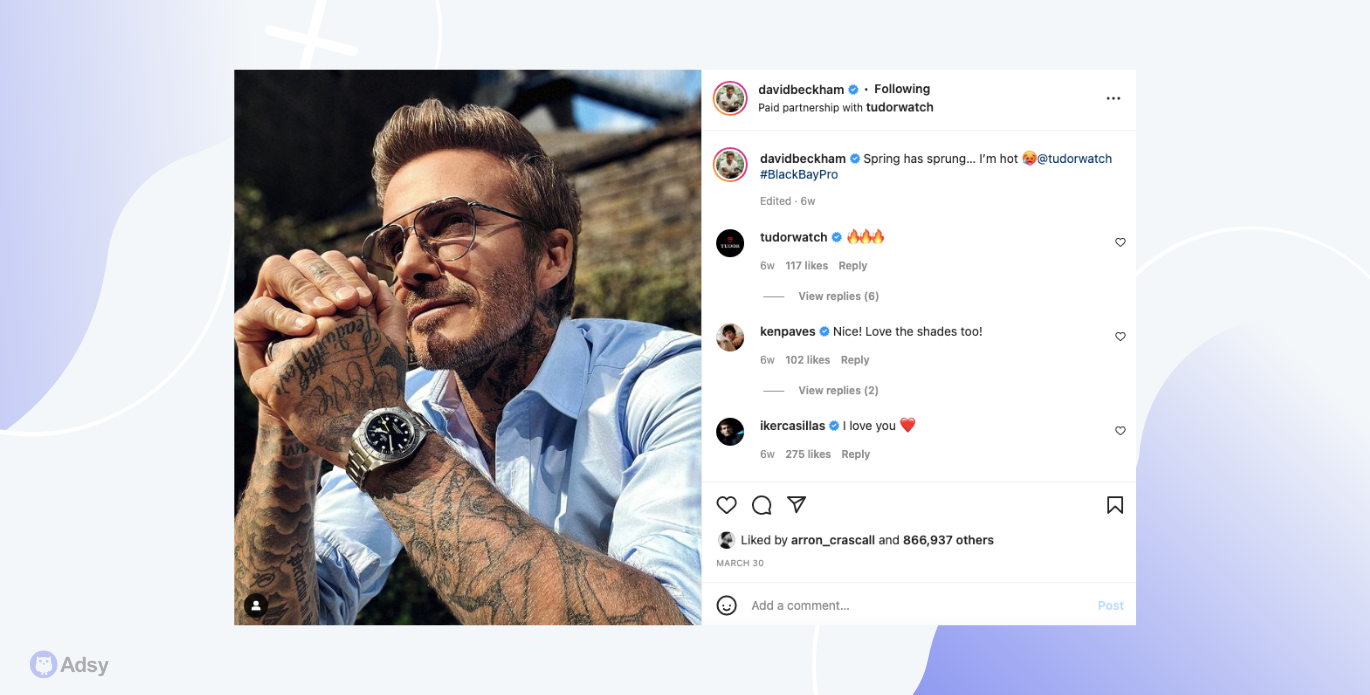This screenshot has width=1370, height=695.
Task: Open the tudorwatch profile avatar in the comments
Action: click(x=730, y=243)
